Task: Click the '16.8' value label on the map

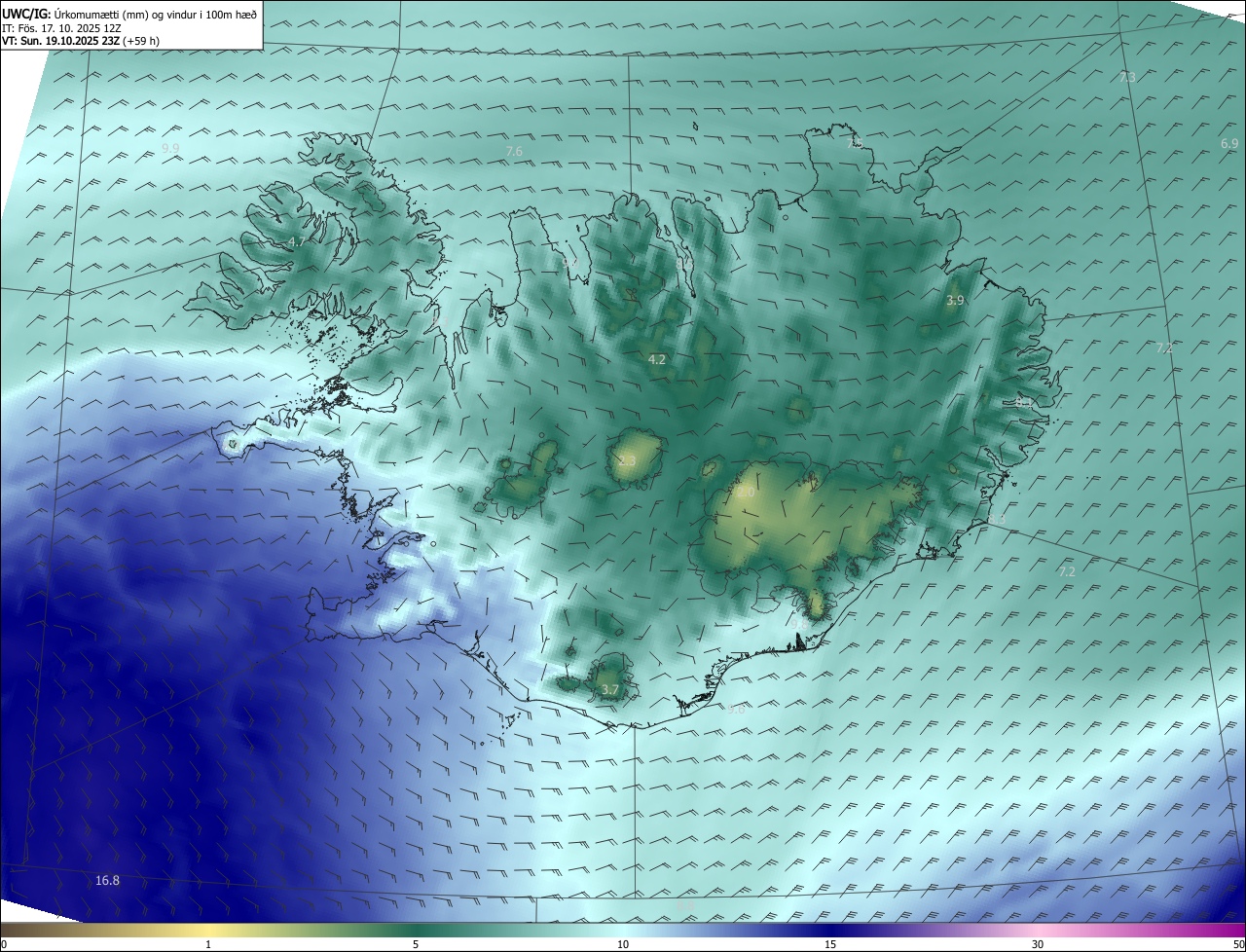Action: [107, 881]
